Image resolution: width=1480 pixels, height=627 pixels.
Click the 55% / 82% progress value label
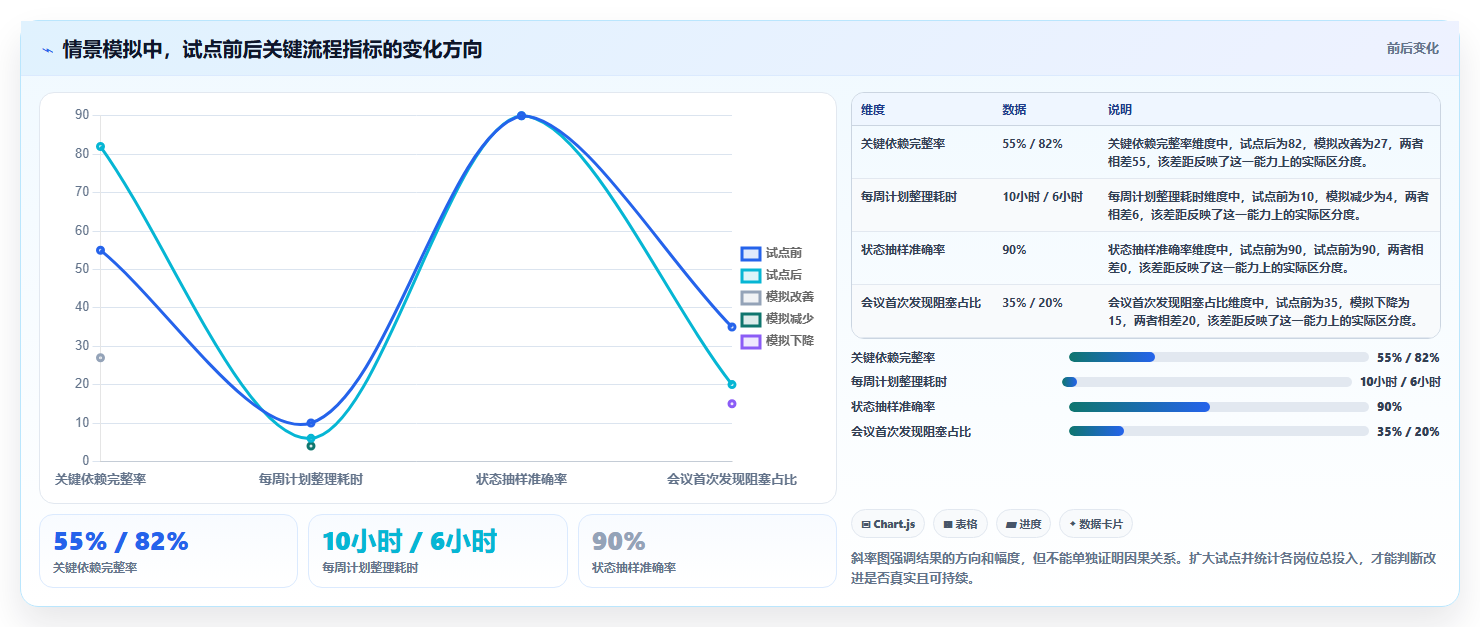click(1408, 358)
